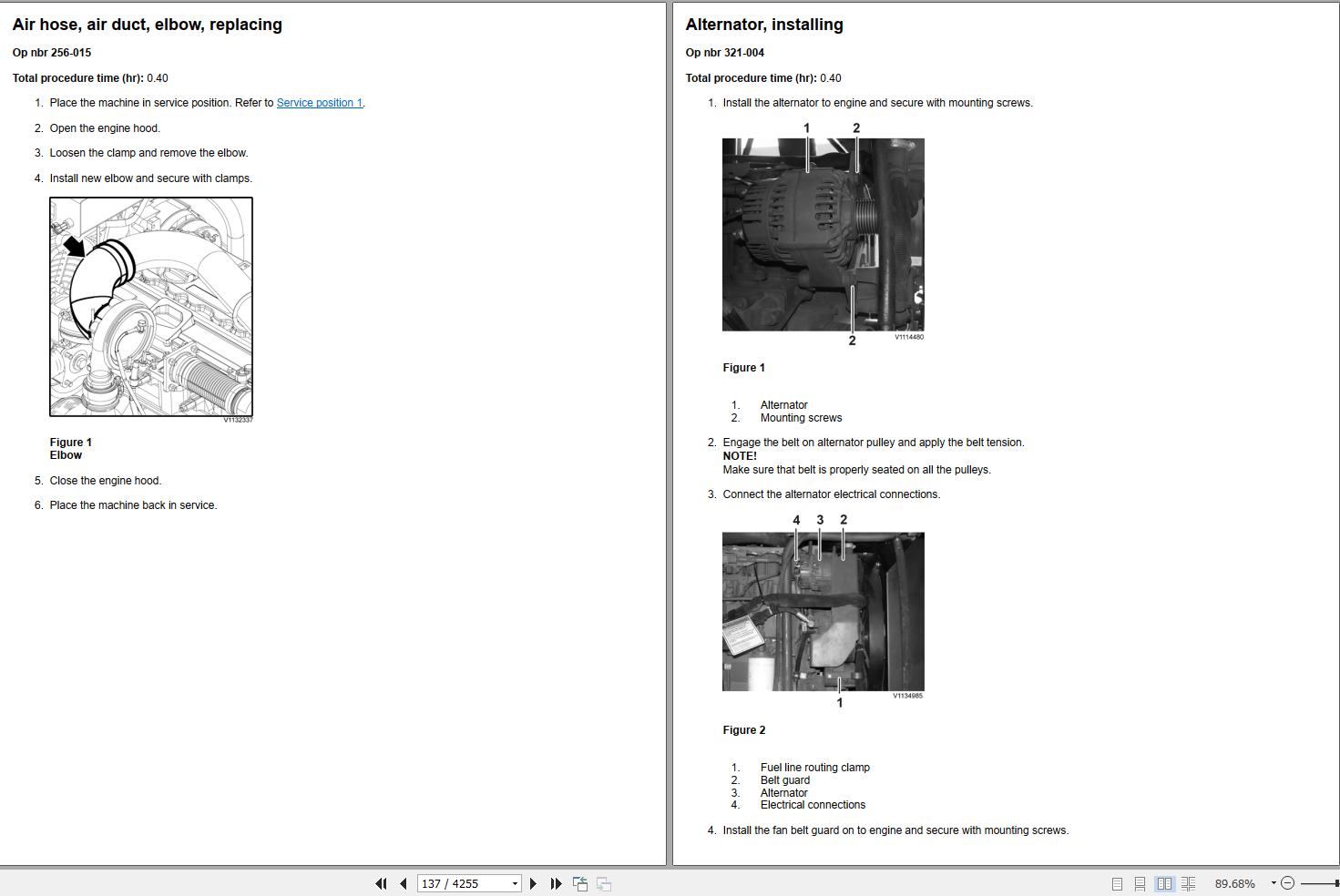Switch to single page layout

point(1116,883)
